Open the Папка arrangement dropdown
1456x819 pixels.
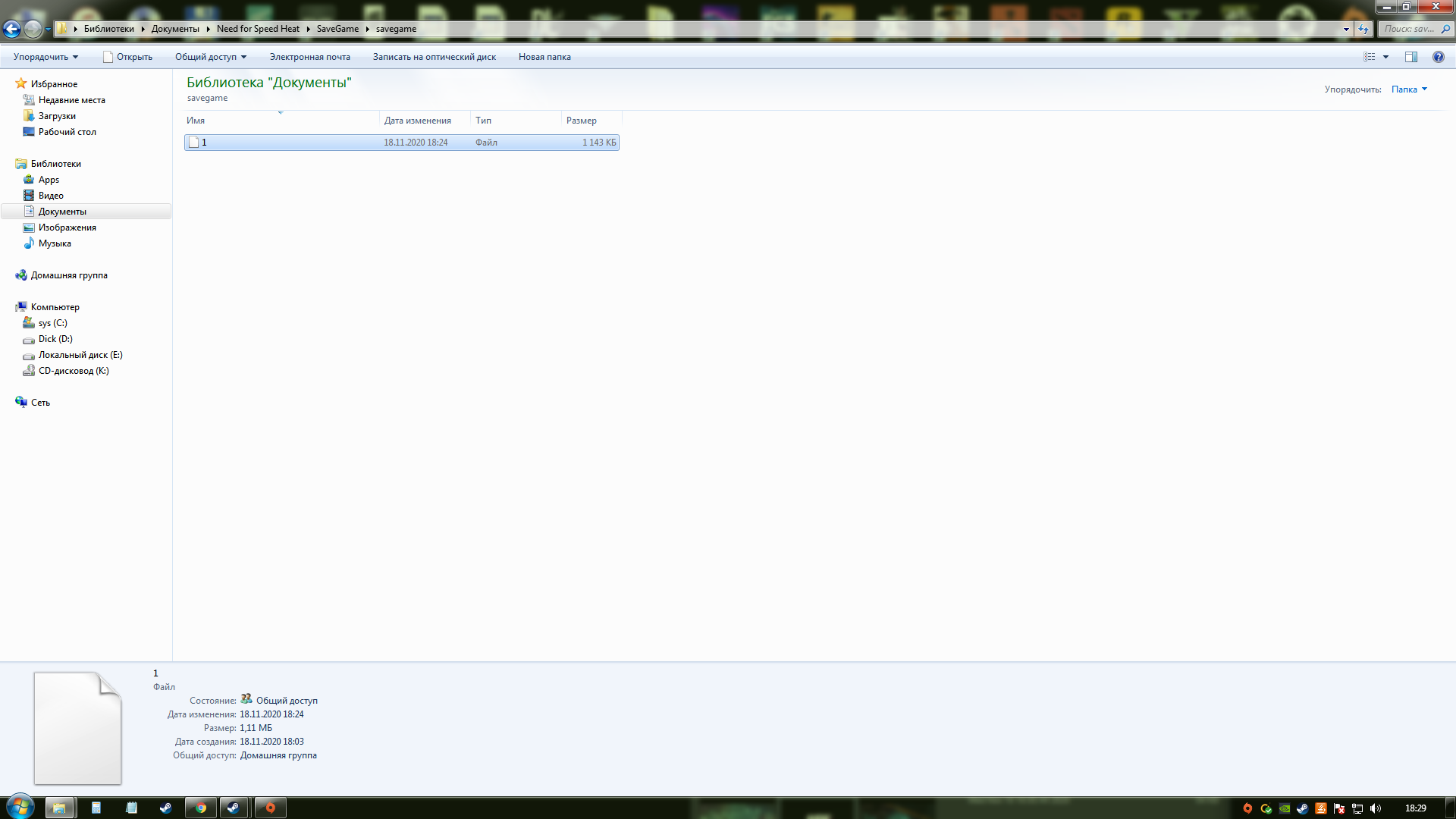point(1409,89)
